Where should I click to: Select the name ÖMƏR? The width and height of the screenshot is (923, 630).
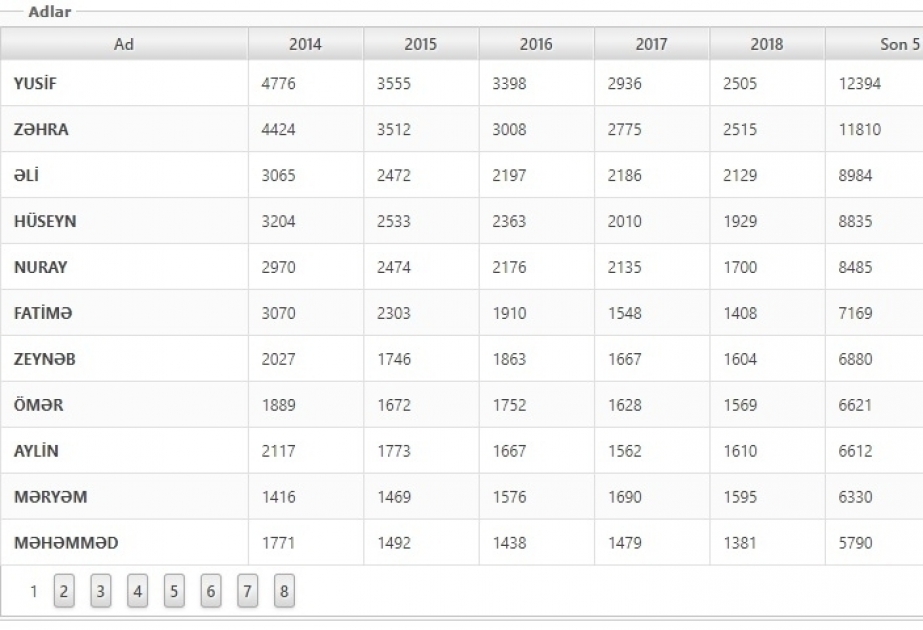coord(38,405)
